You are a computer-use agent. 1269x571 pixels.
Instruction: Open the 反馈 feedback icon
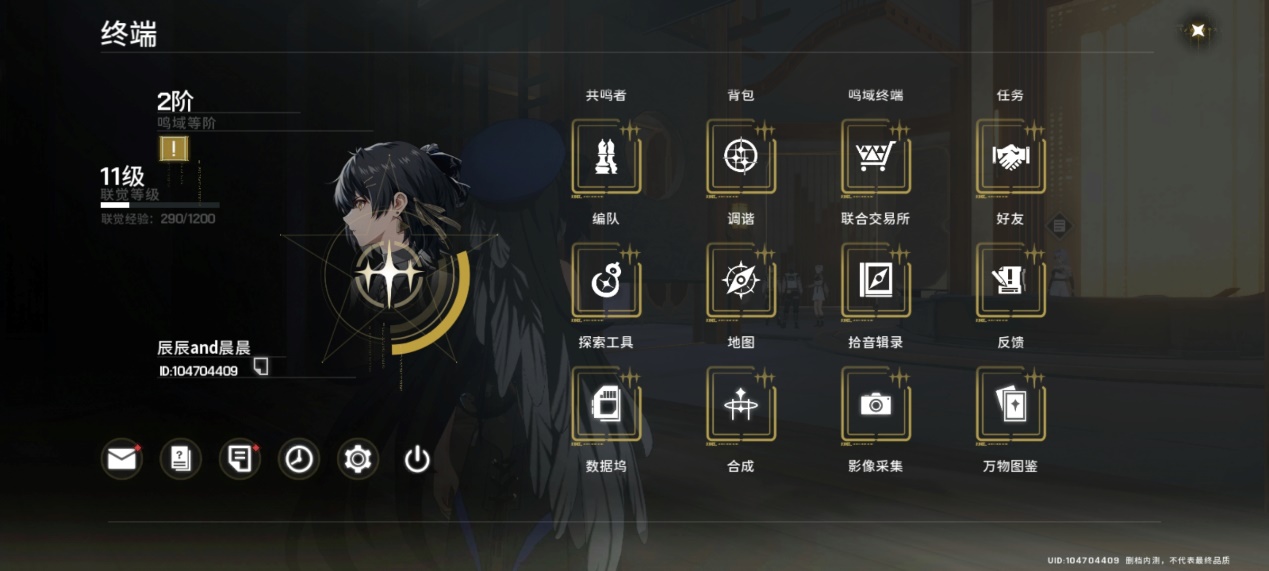pyautogui.click(x=1011, y=281)
